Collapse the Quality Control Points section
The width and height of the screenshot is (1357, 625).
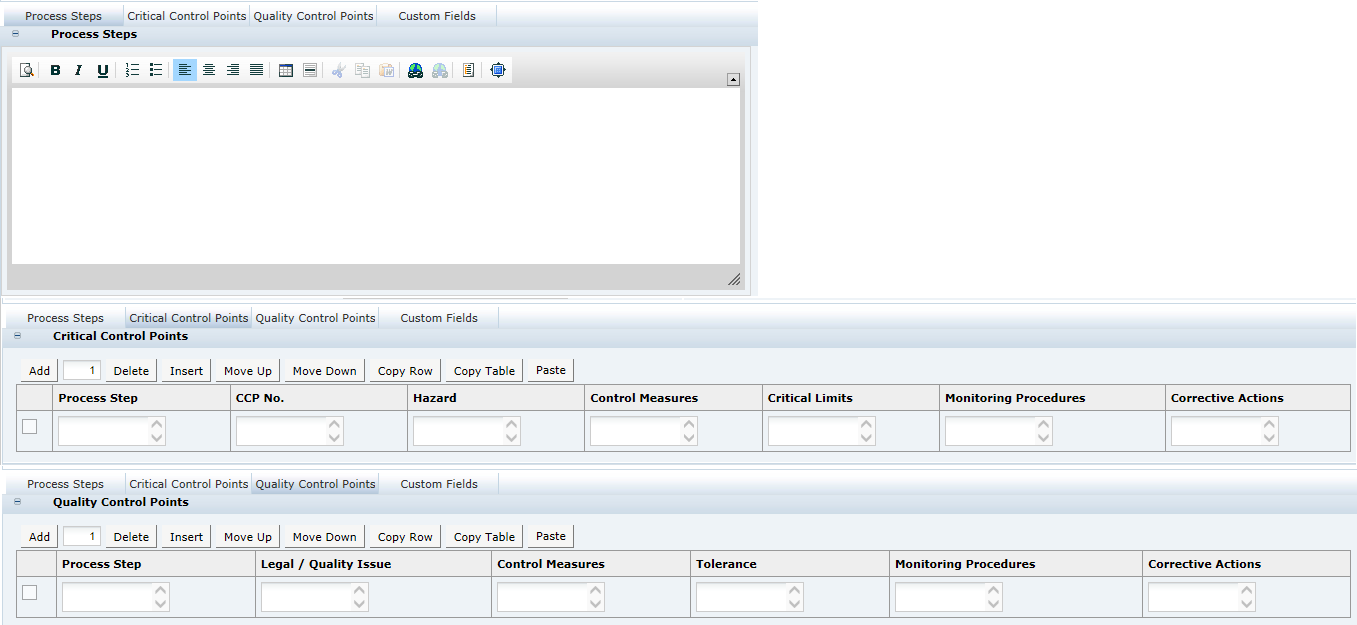pyautogui.click(x=16, y=501)
